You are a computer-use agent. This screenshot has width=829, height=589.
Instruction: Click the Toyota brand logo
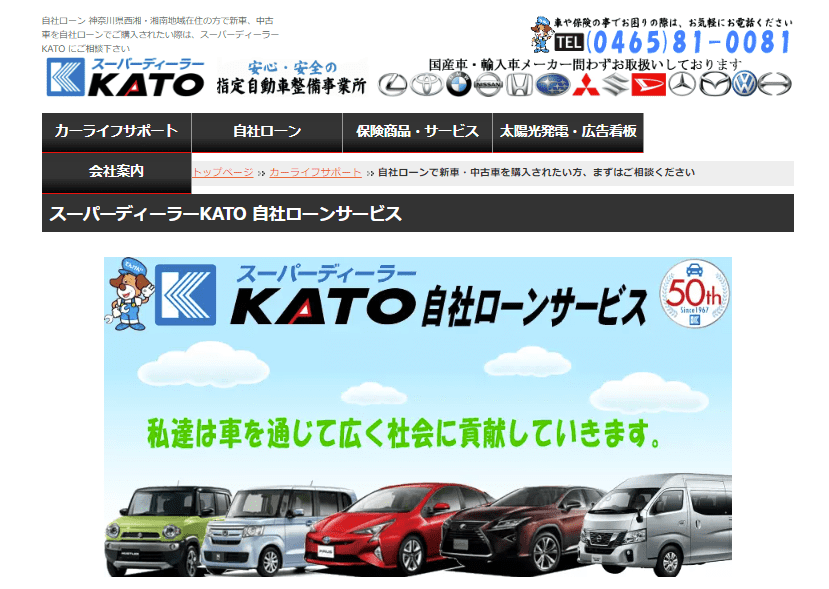point(426,85)
